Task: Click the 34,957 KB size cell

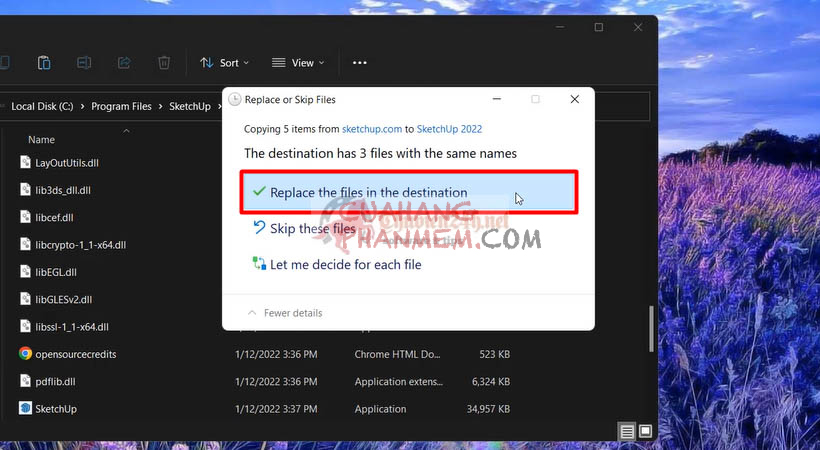Action: (x=488, y=409)
